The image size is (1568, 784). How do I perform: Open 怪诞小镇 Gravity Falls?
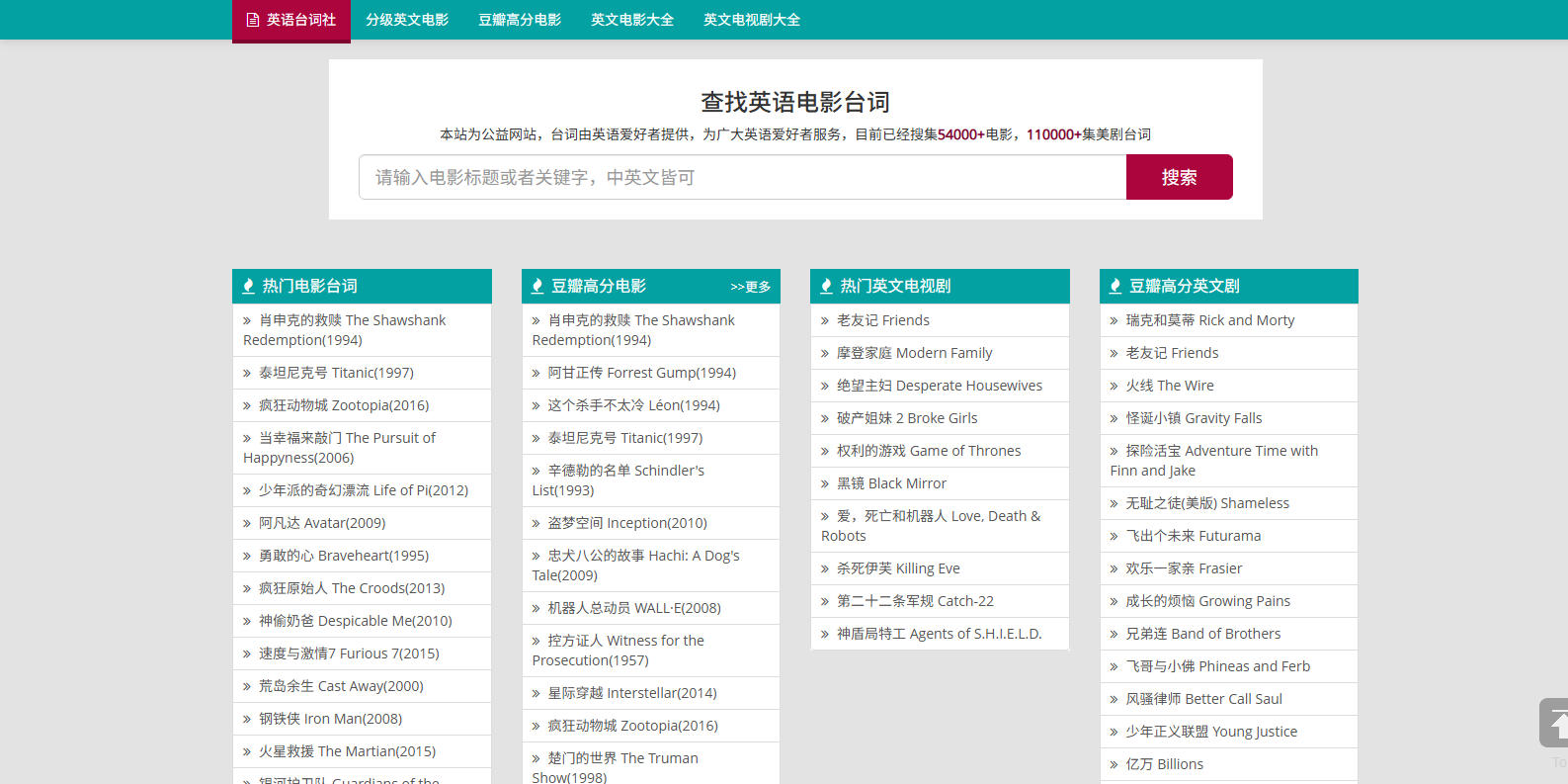1194,418
